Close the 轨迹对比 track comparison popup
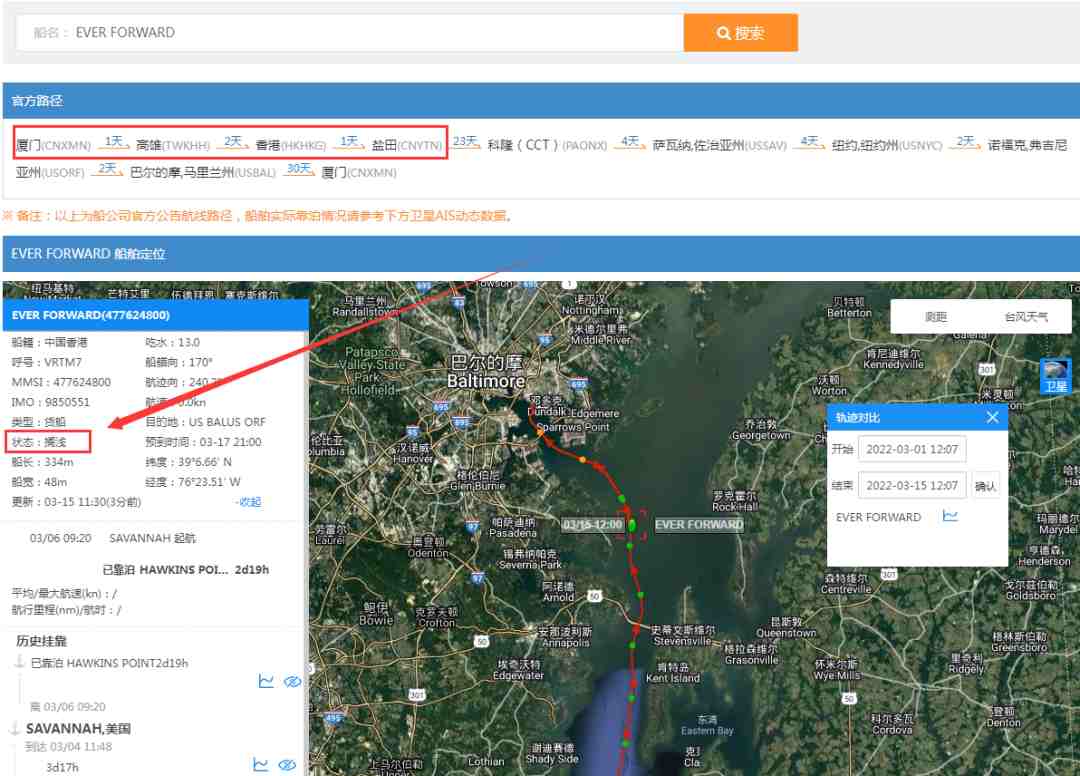 point(992,417)
